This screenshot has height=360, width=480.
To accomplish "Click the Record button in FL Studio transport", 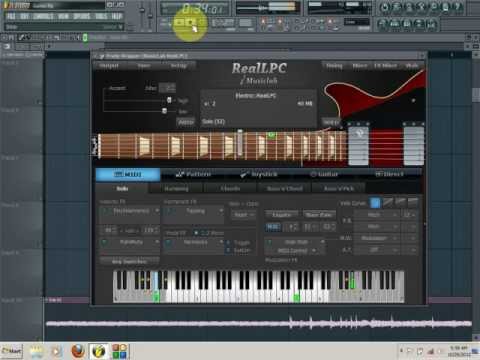I will (x=201, y=22).
